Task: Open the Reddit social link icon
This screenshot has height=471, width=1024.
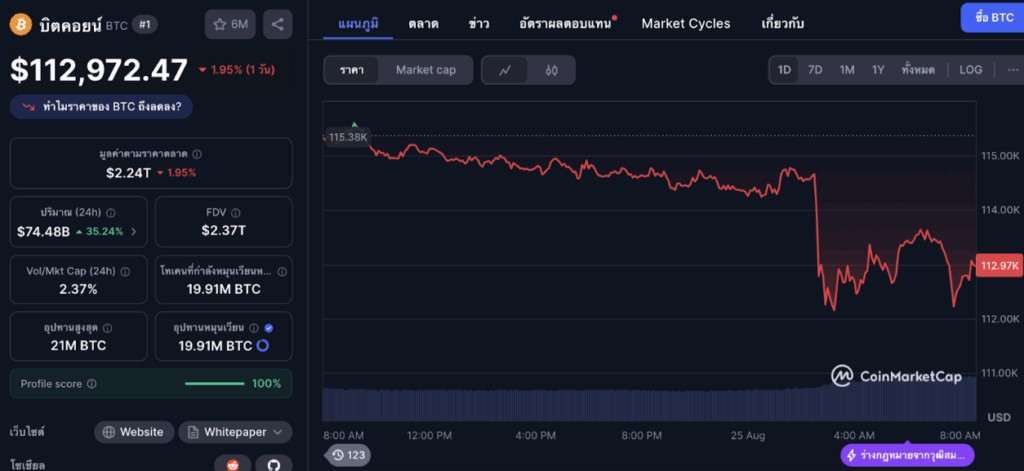Action: tap(233, 465)
